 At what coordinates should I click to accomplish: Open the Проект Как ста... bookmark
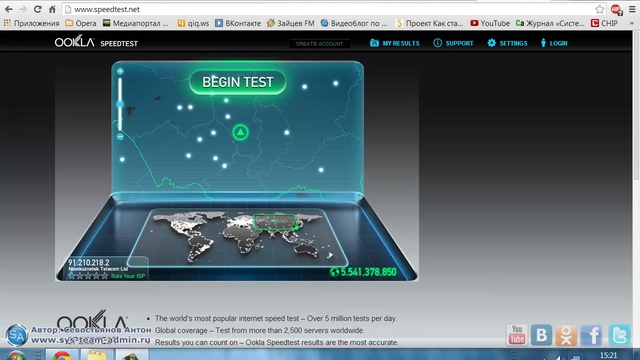(x=430, y=23)
